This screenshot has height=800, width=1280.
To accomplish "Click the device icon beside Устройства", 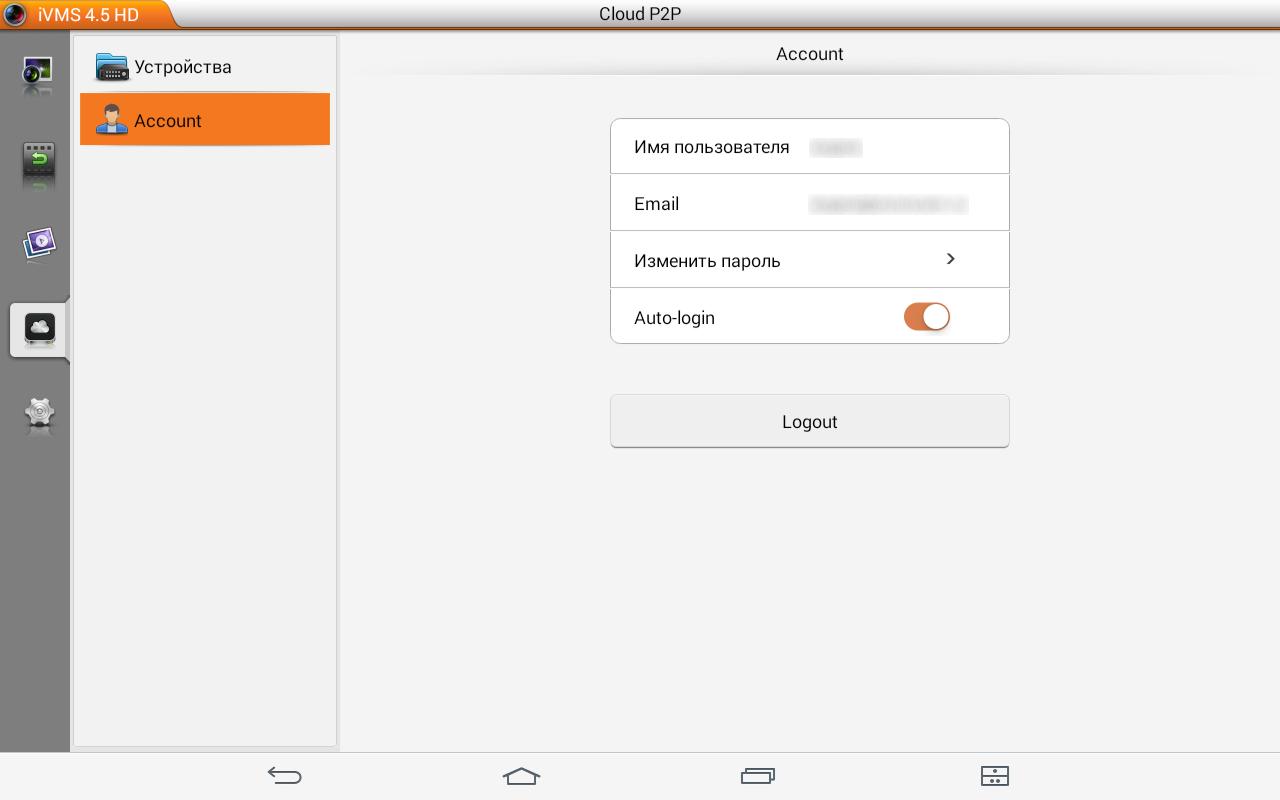I will 112,66.
